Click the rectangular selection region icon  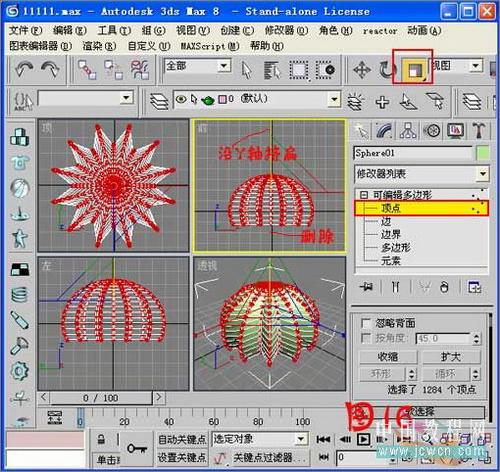coord(299,70)
